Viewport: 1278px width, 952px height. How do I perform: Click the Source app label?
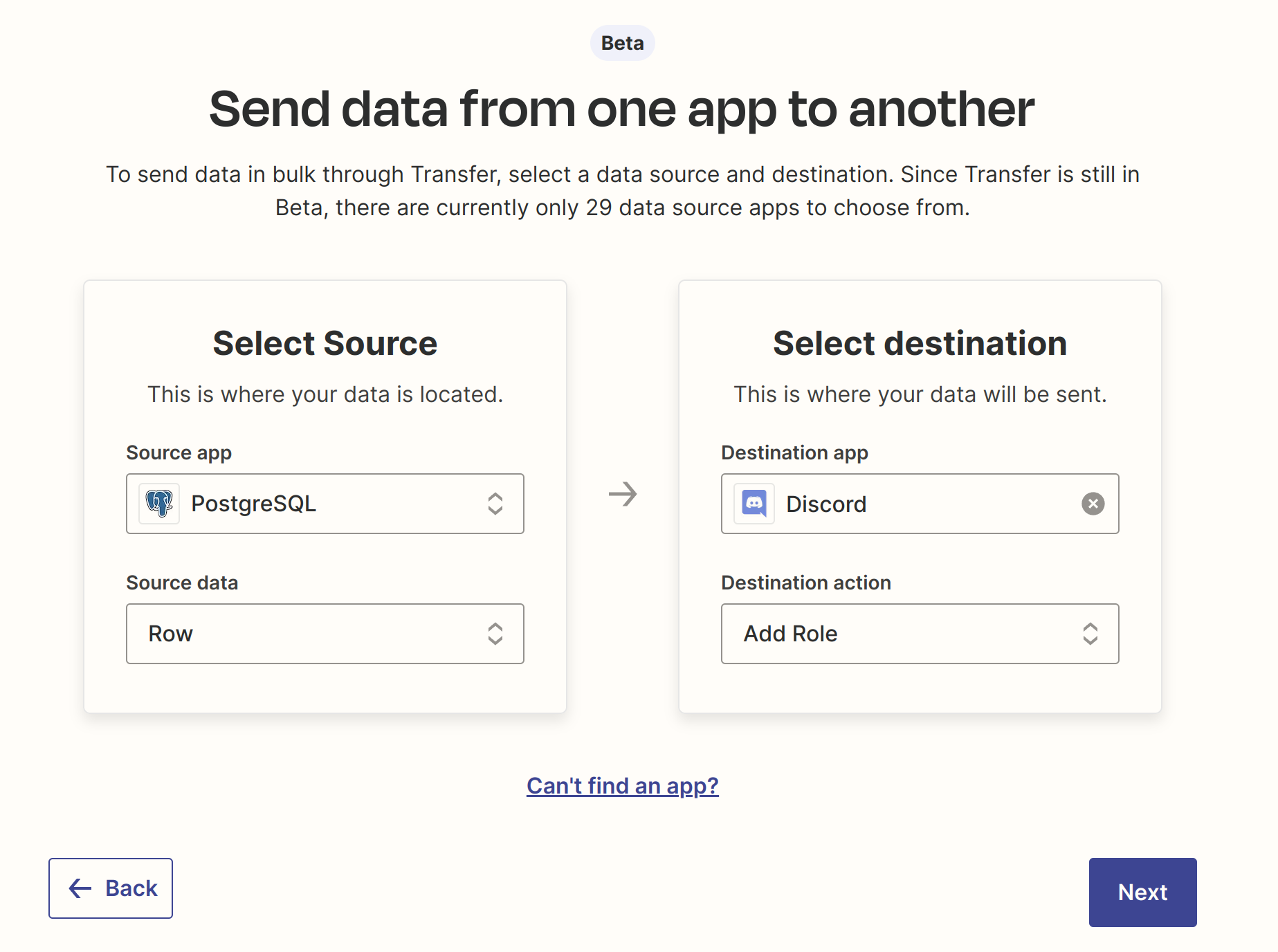point(179,452)
